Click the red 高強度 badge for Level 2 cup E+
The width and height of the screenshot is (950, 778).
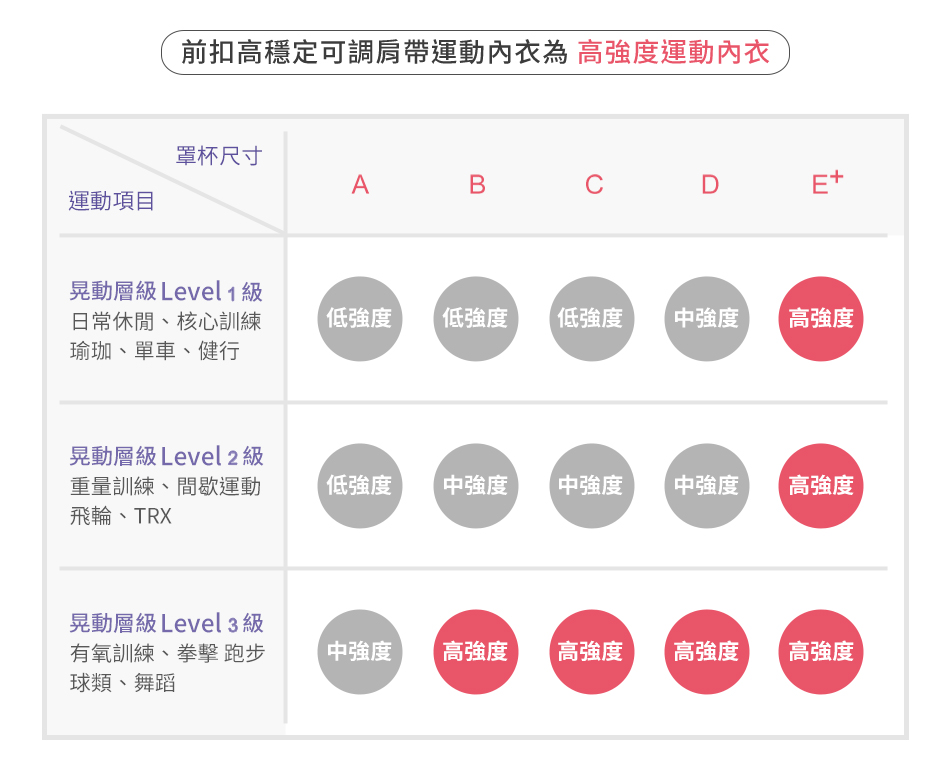(x=821, y=486)
